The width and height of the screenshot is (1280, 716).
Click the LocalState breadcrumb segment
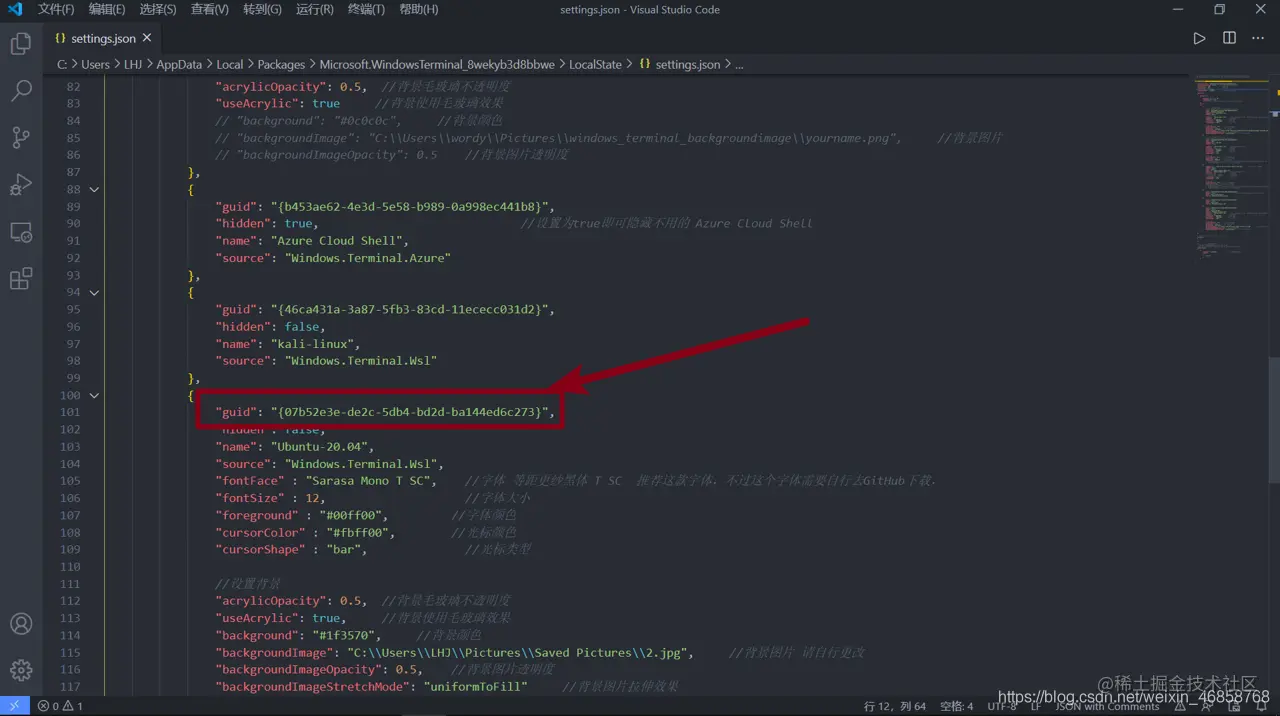(595, 64)
